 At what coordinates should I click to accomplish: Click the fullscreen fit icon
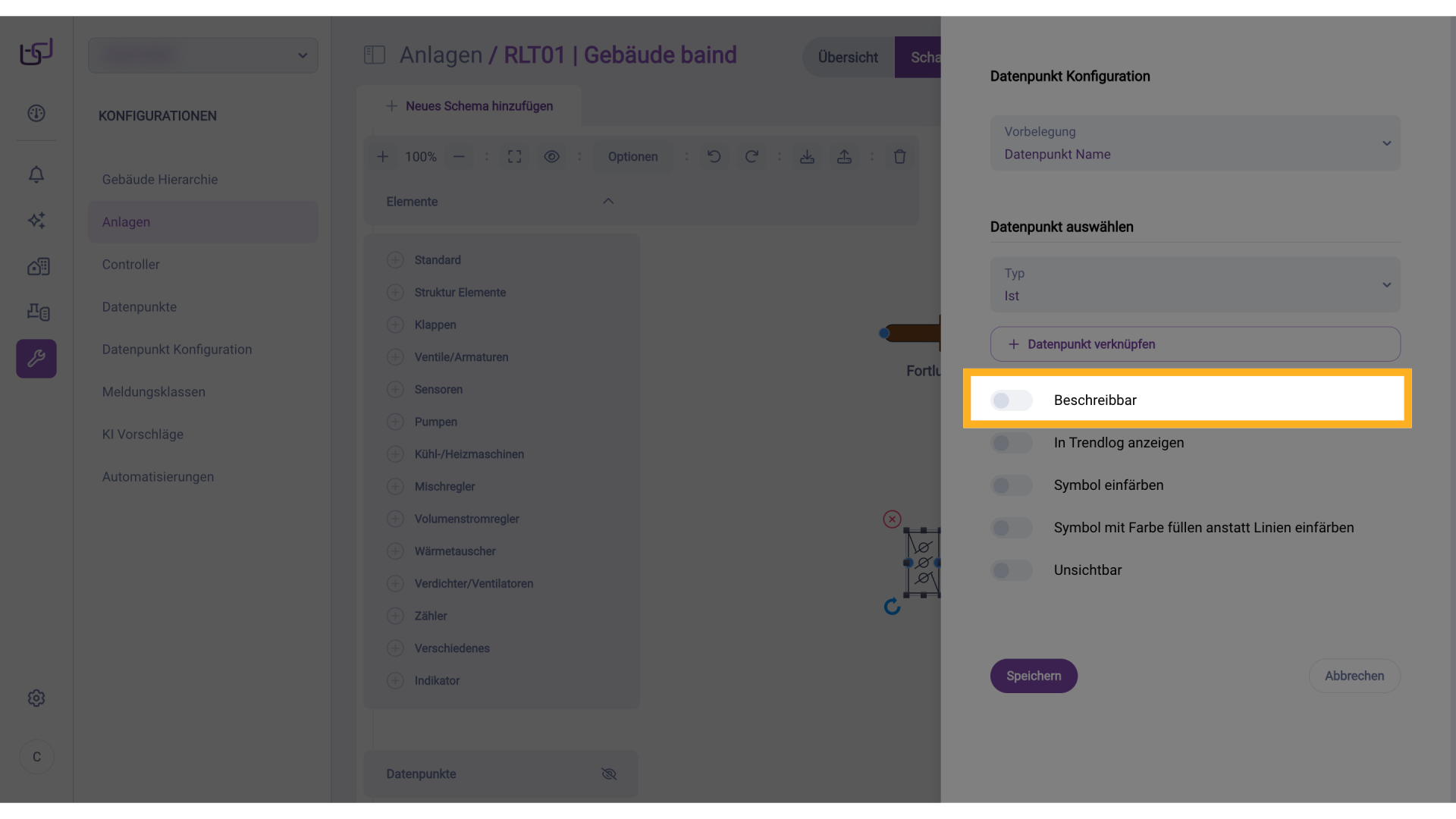(x=514, y=156)
